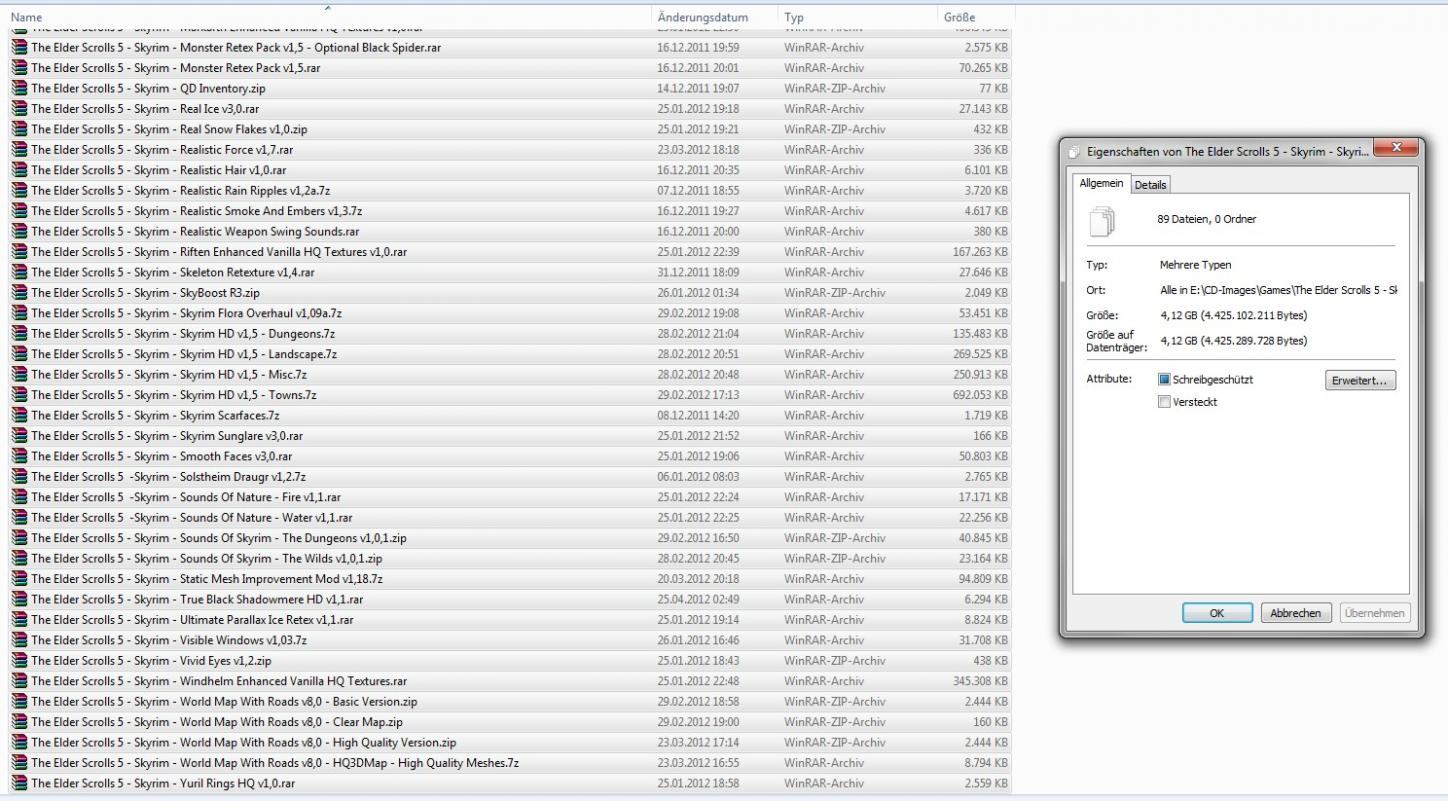The width and height of the screenshot is (1448, 801).
Task: Click the archive icon of Ultimate Parallax Ice Retex
Action: 19,620
